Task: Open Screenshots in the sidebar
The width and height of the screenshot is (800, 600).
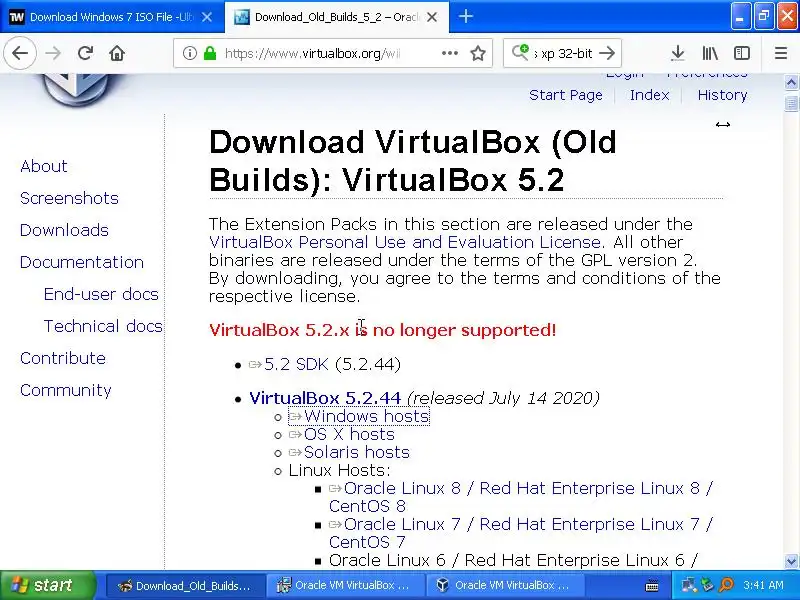Action: click(69, 198)
